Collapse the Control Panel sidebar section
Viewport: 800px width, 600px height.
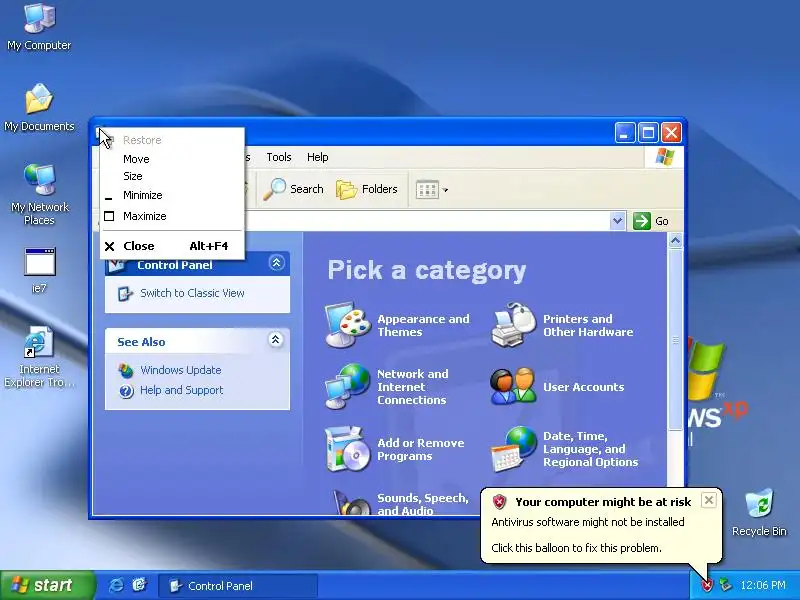pyautogui.click(x=276, y=263)
